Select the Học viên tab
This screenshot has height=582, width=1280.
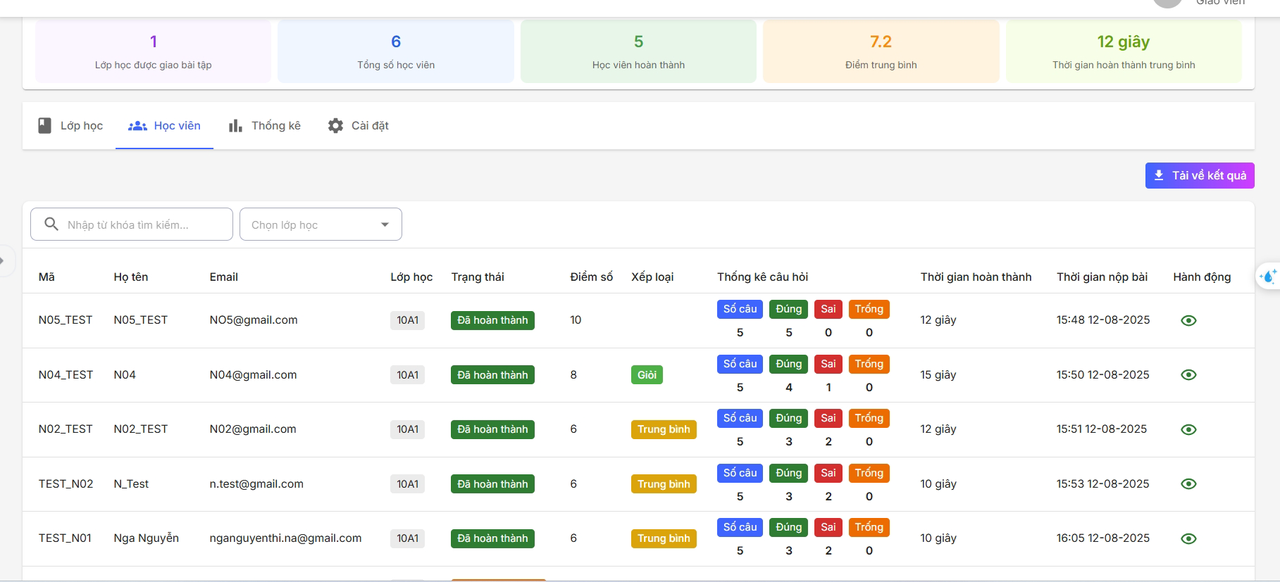tap(164, 126)
